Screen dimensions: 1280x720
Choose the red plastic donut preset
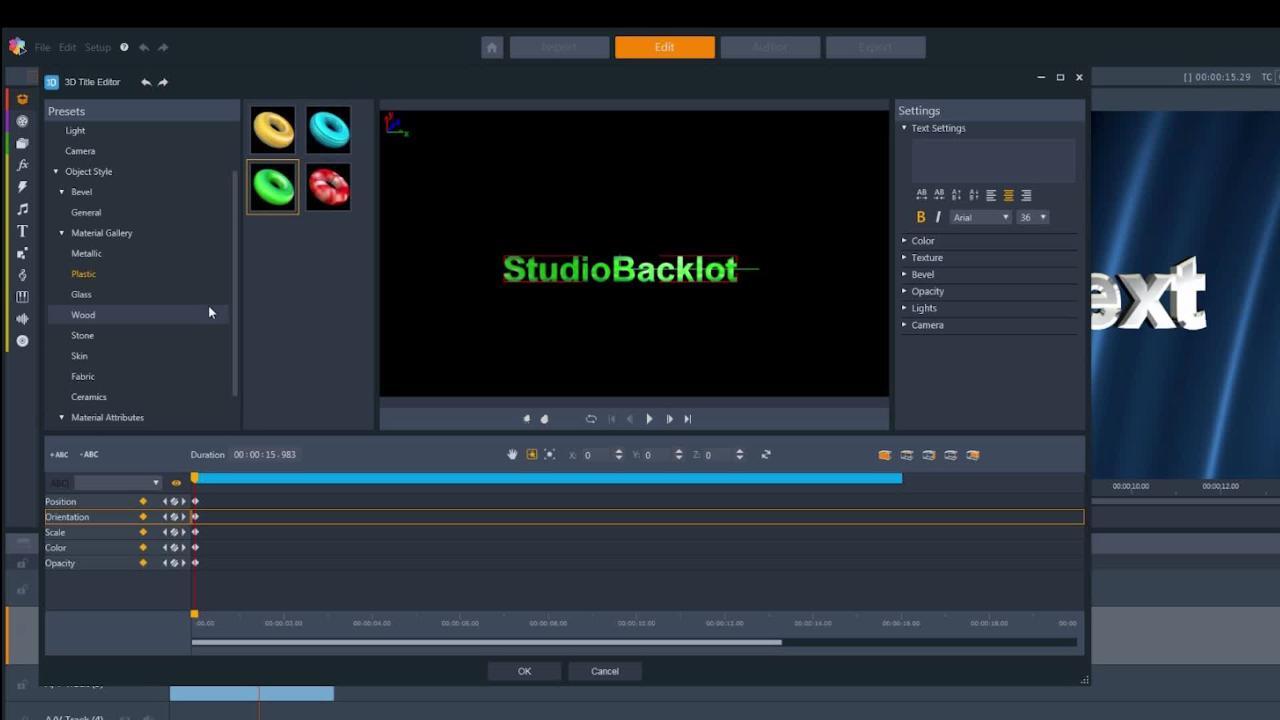[x=328, y=187]
